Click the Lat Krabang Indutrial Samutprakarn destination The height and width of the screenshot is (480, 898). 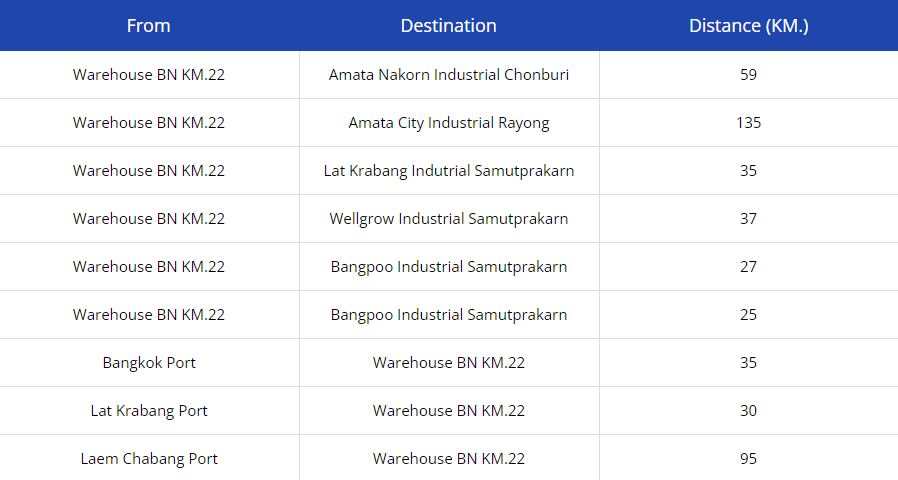pyautogui.click(x=448, y=171)
